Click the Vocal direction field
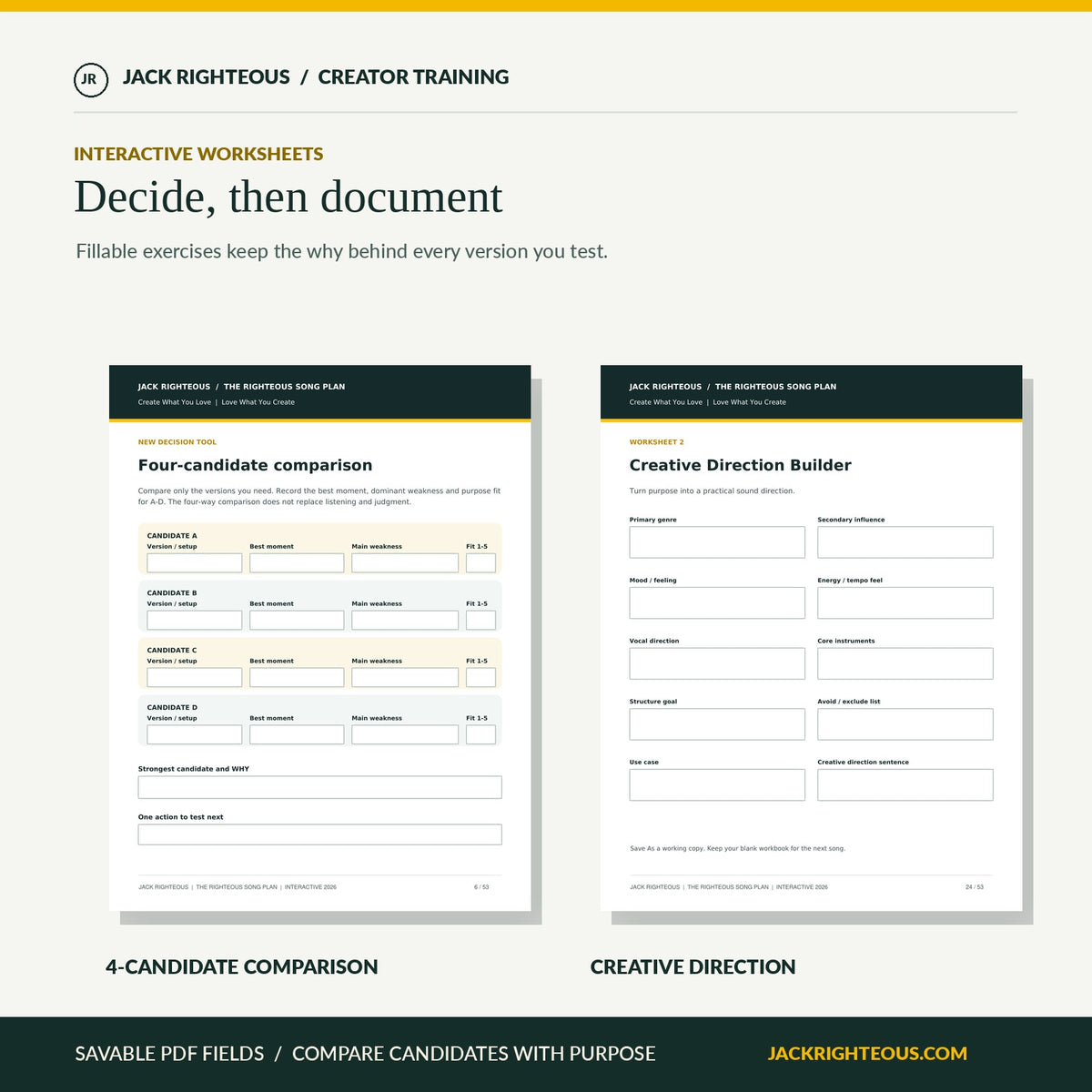1092x1092 pixels. [x=717, y=663]
